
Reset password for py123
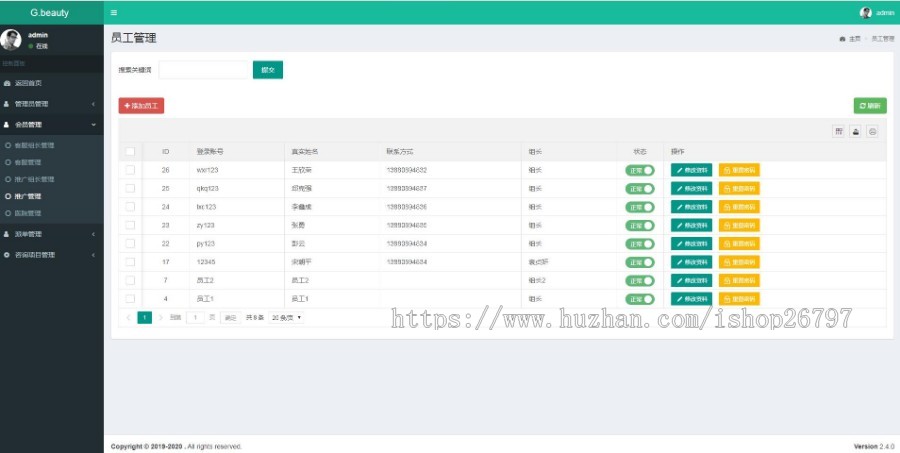[x=739, y=243]
